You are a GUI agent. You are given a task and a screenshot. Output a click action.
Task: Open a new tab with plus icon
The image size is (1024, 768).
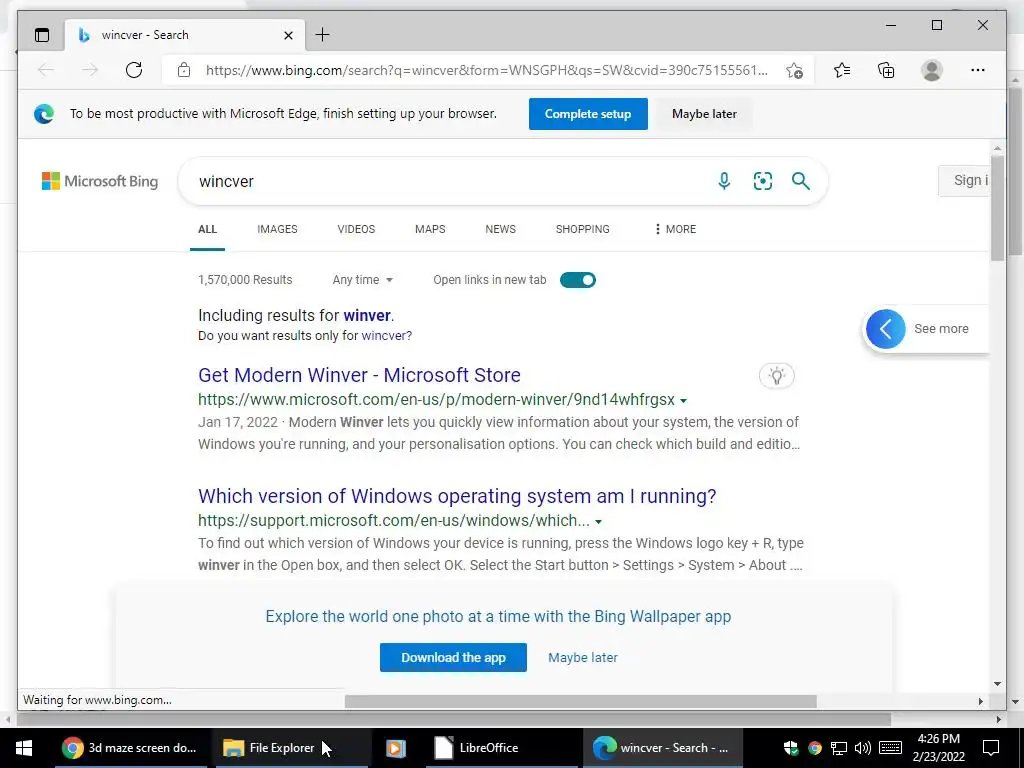click(x=322, y=35)
